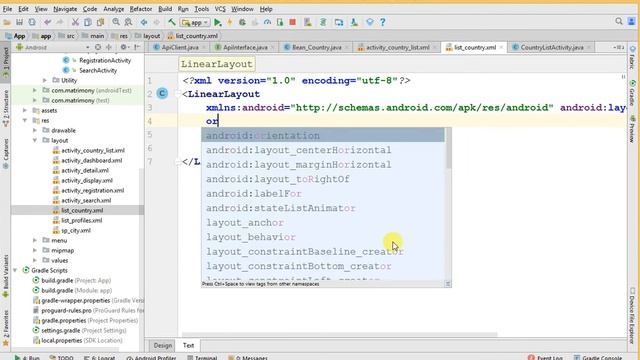Click the red Stop icon
Screen dimensions: 640x360
click(293, 22)
